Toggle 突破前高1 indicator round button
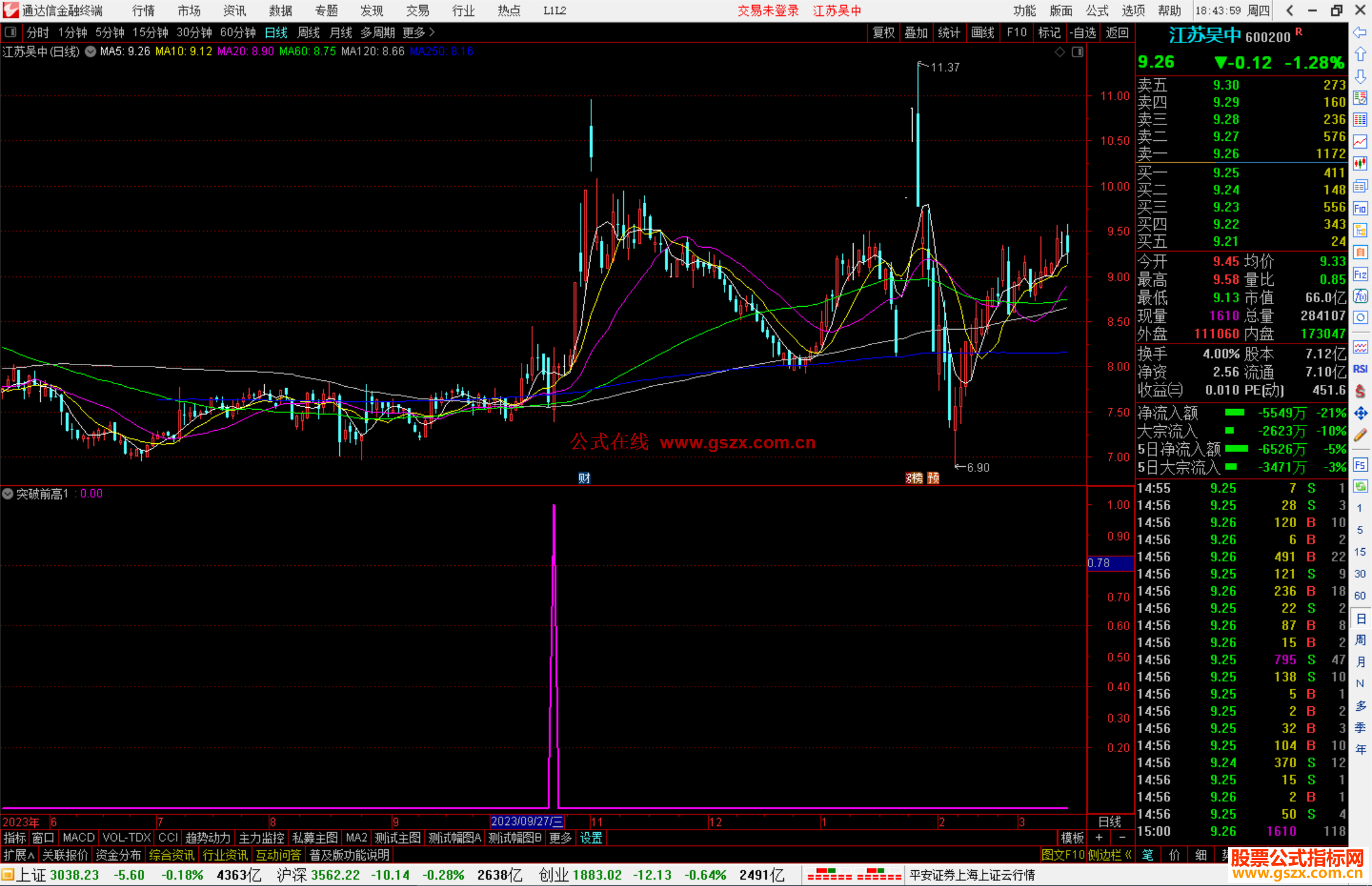Viewport: 1372px width, 886px height. click(x=8, y=493)
